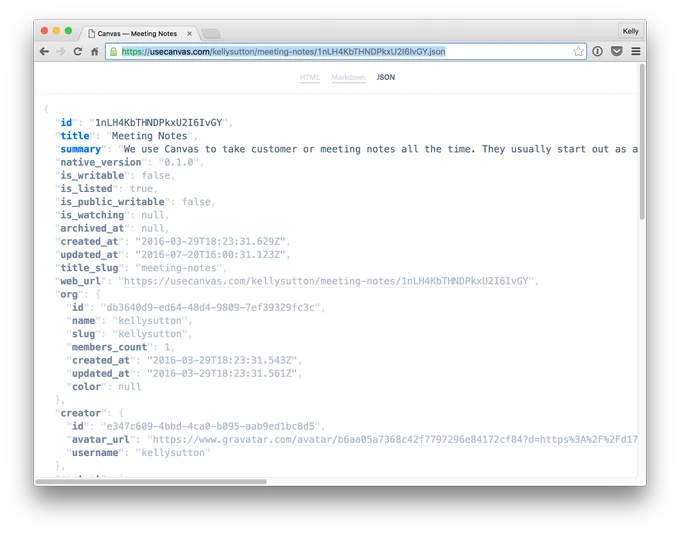This screenshot has height=534, width=680.
Task: Select the Canvas — Meeting Notes browser tab
Action: pos(139,33)
